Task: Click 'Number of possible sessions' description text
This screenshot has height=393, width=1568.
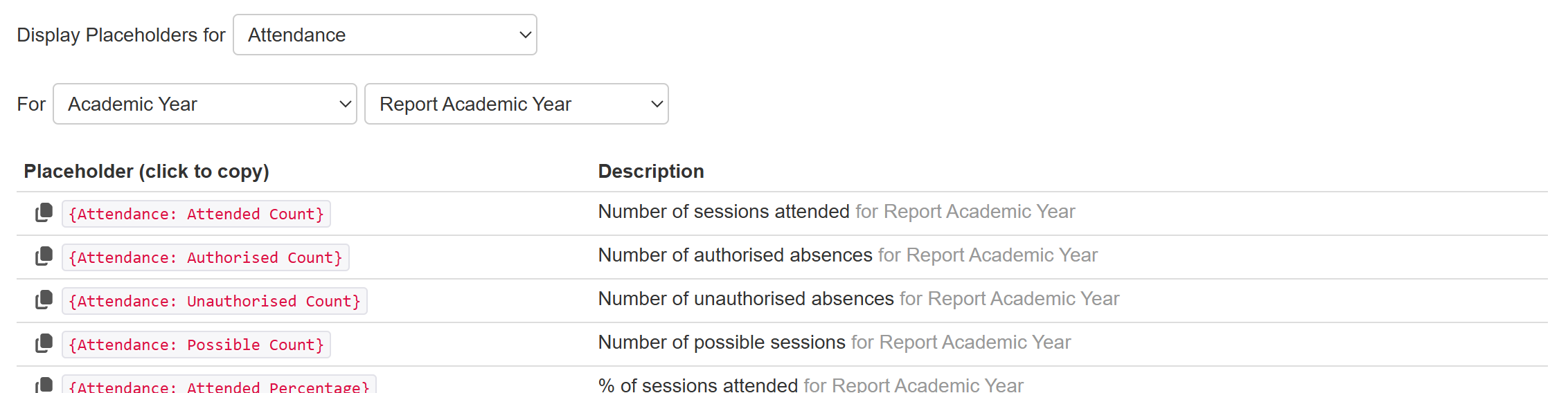Action: tap(721, 342)
